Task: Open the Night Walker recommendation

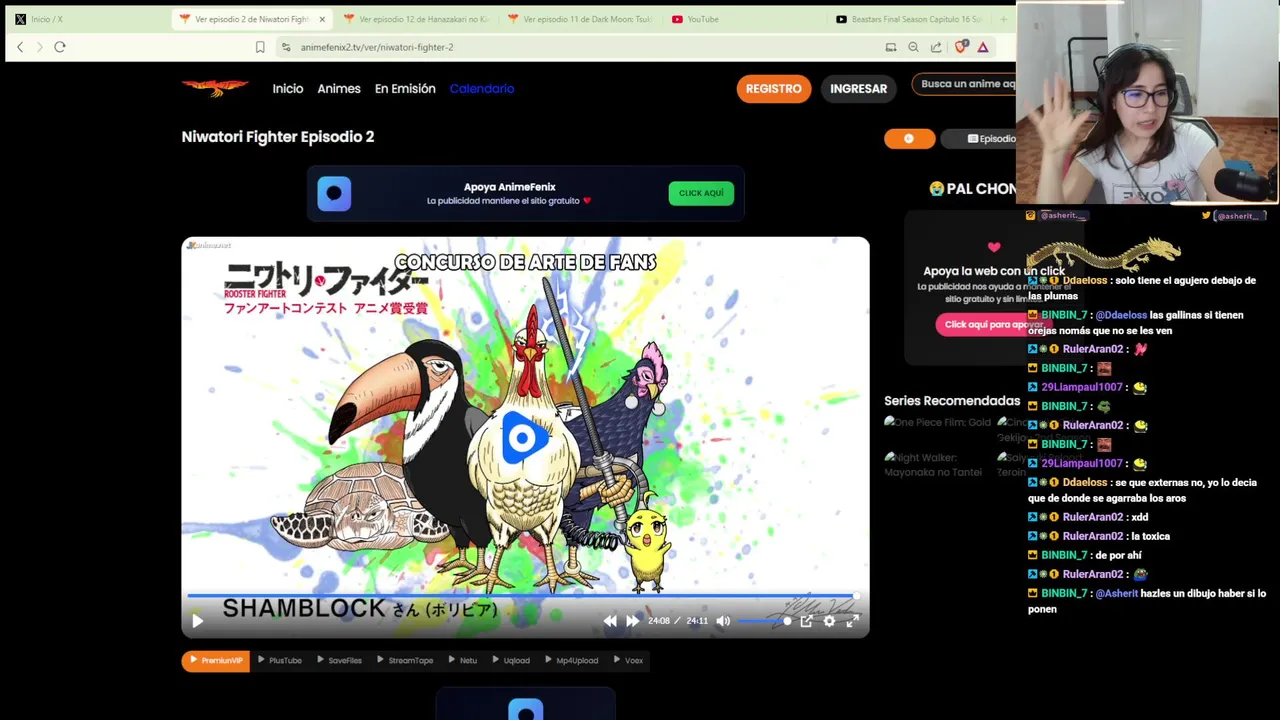Action: [933, 465]
